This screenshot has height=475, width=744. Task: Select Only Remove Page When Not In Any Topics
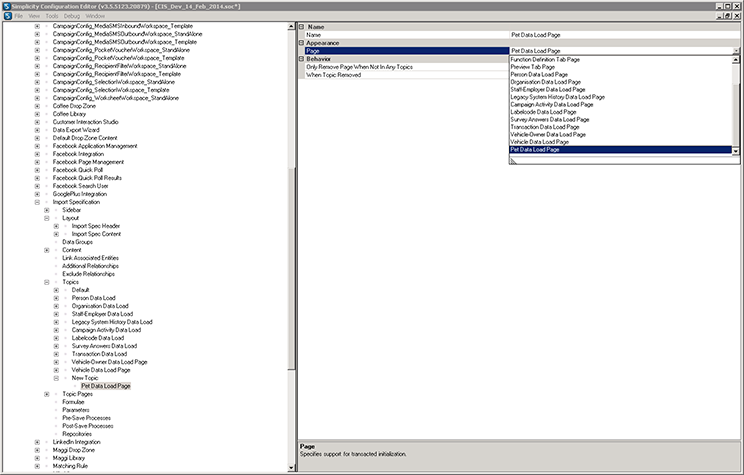click(359, 67)
